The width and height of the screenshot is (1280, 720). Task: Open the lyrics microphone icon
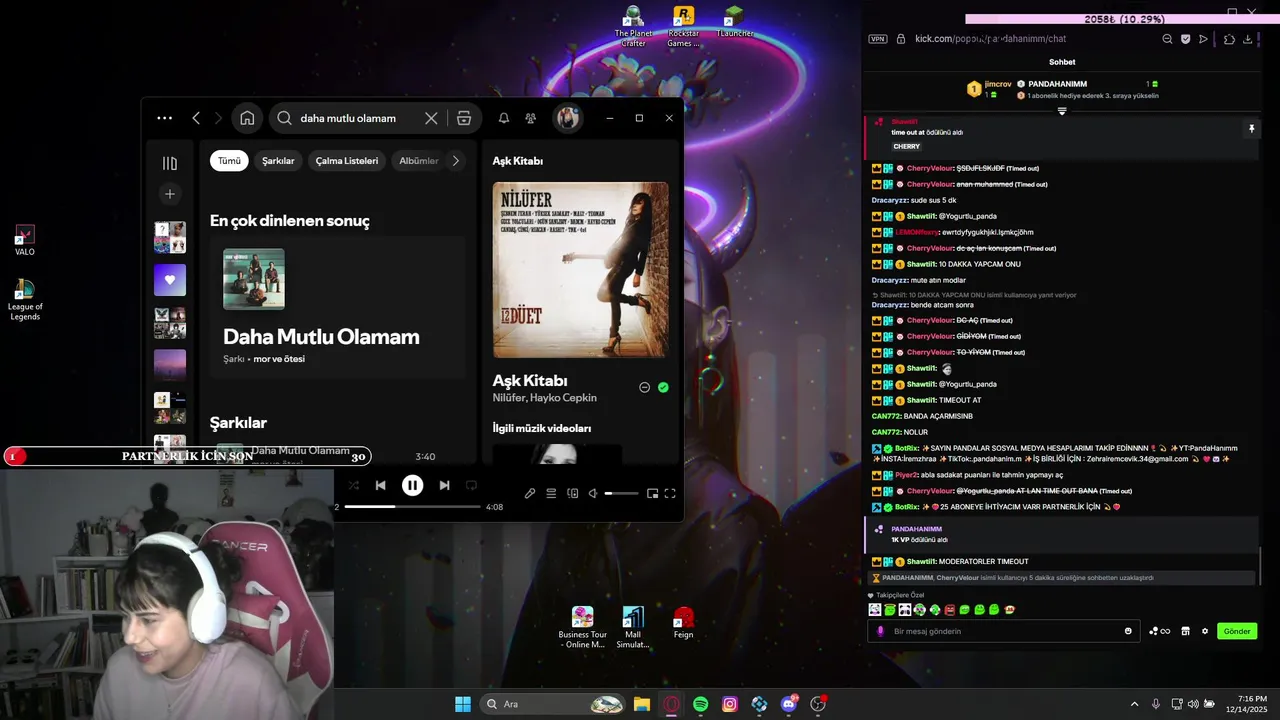530,493
